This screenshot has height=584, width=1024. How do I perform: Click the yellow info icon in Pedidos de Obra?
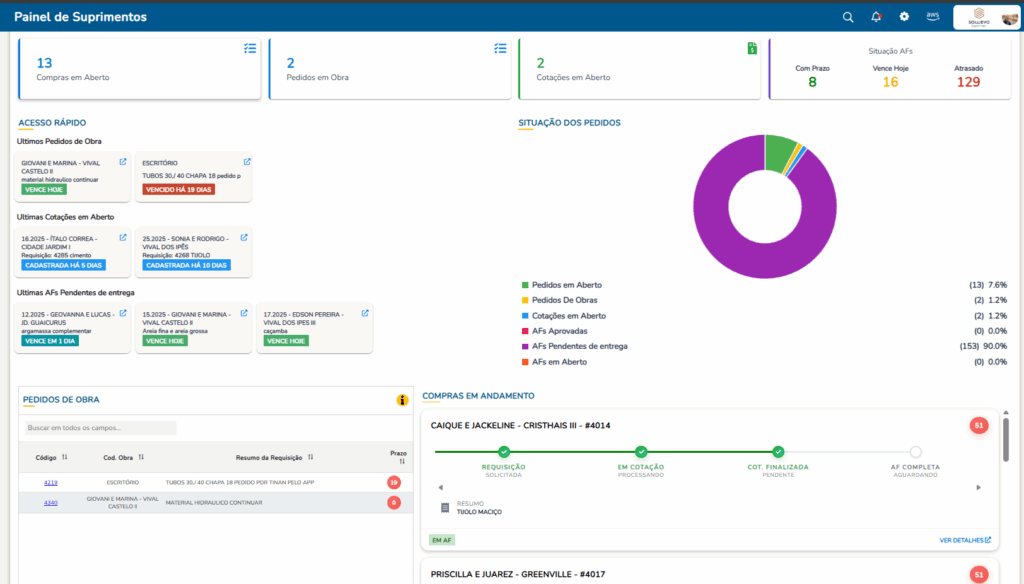(402, 400)
